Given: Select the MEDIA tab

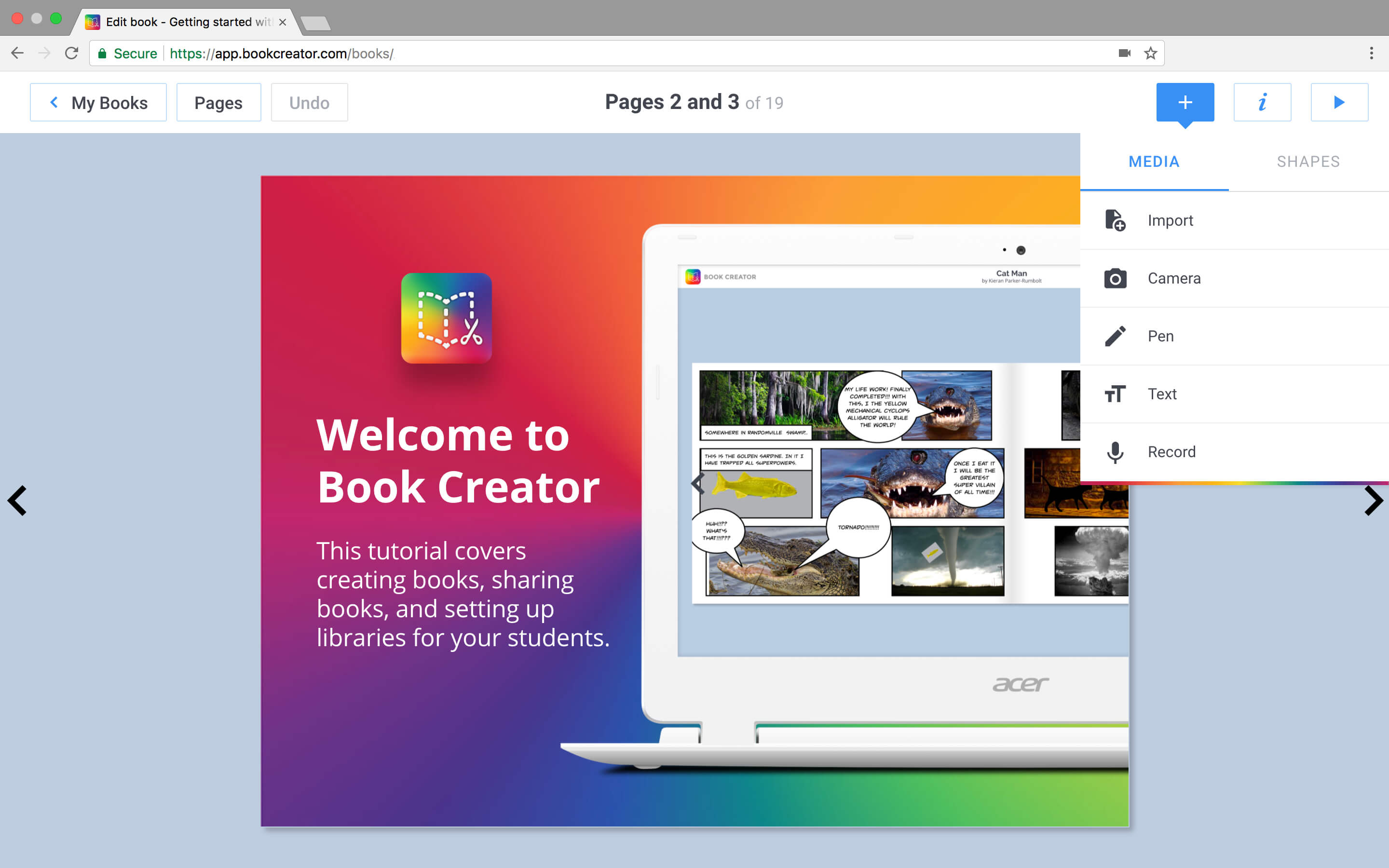Looking at the screenshot, I should click(1154, 162).
